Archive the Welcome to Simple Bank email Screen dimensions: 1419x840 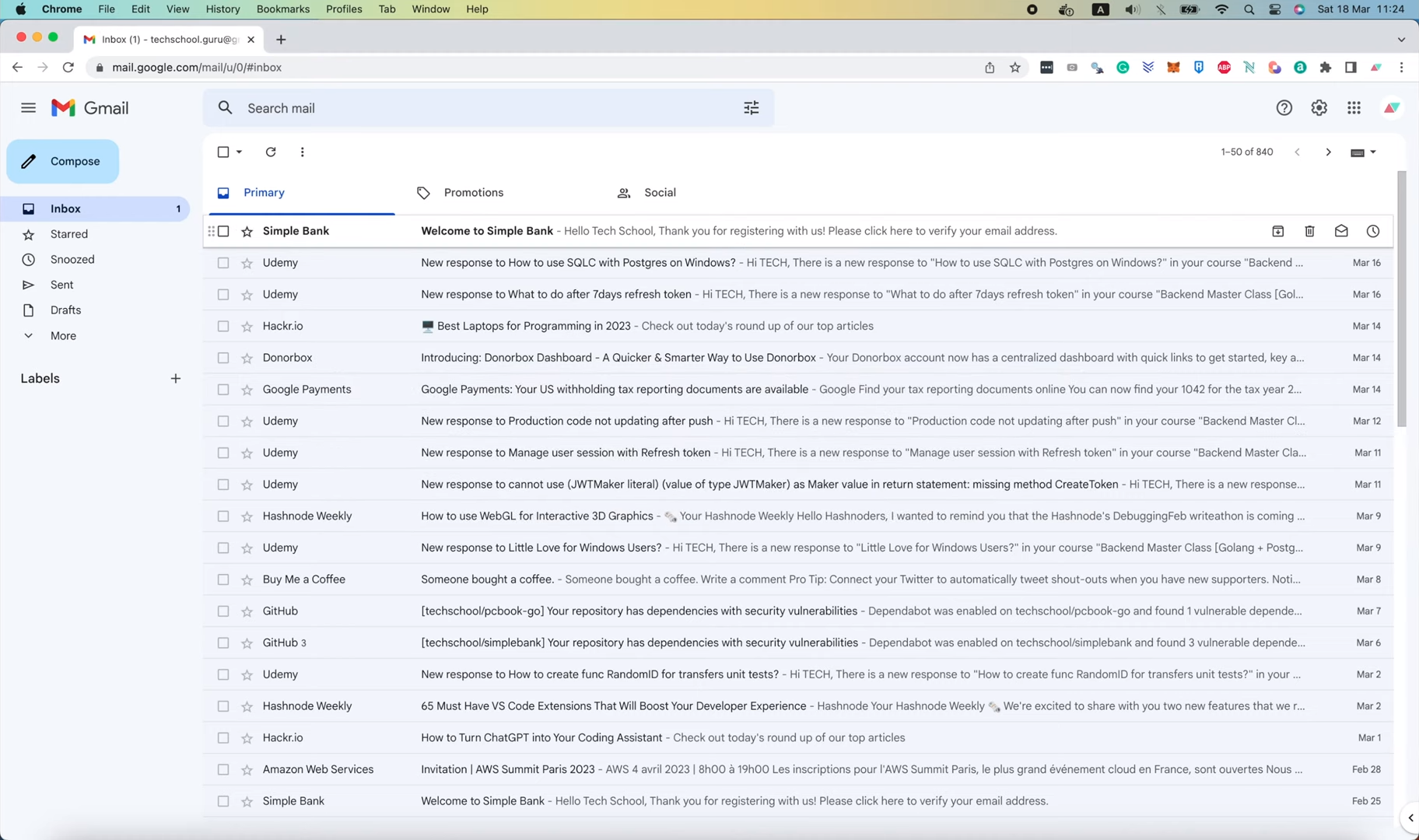point(1277,231)
